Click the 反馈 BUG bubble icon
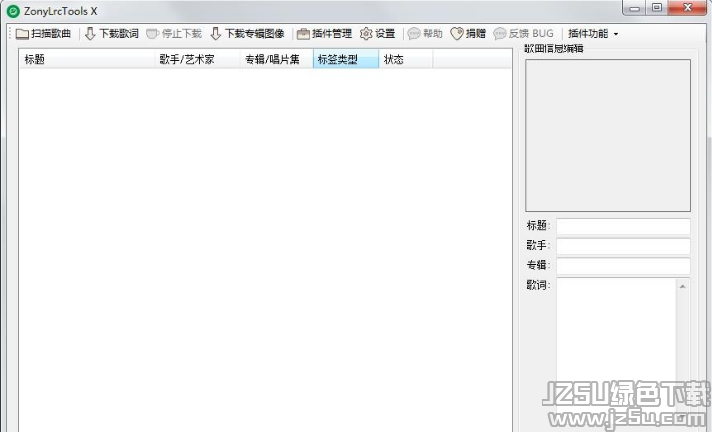The image size is (712, 432). pyautogui.click(x=499, y=34)
